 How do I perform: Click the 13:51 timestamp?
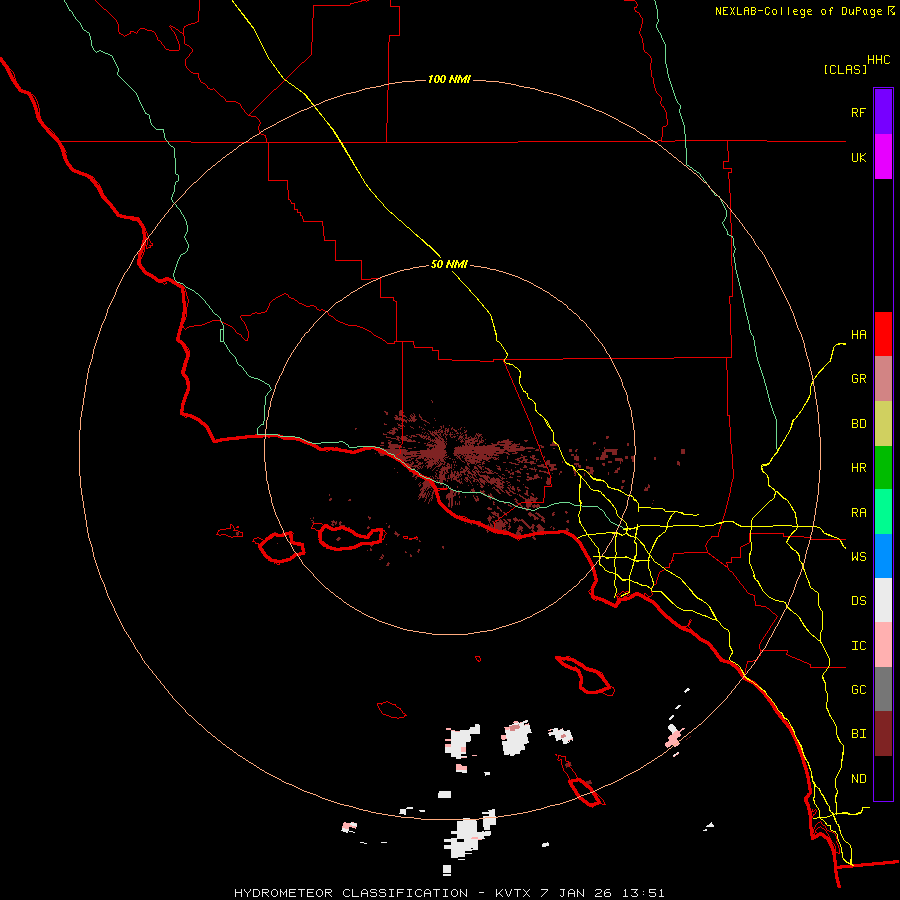tap(643, 893)
